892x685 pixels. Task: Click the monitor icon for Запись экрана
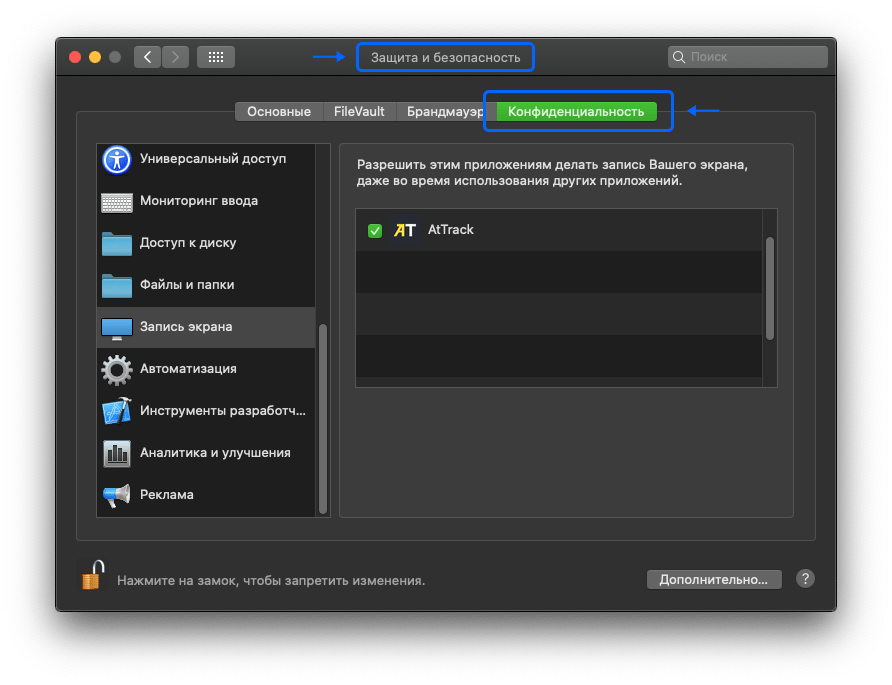117,328
